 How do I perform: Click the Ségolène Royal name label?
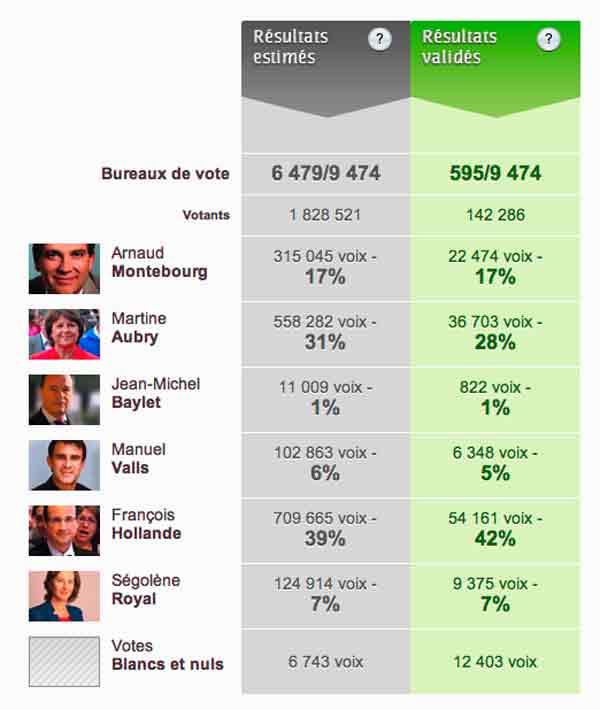[145, 590]
